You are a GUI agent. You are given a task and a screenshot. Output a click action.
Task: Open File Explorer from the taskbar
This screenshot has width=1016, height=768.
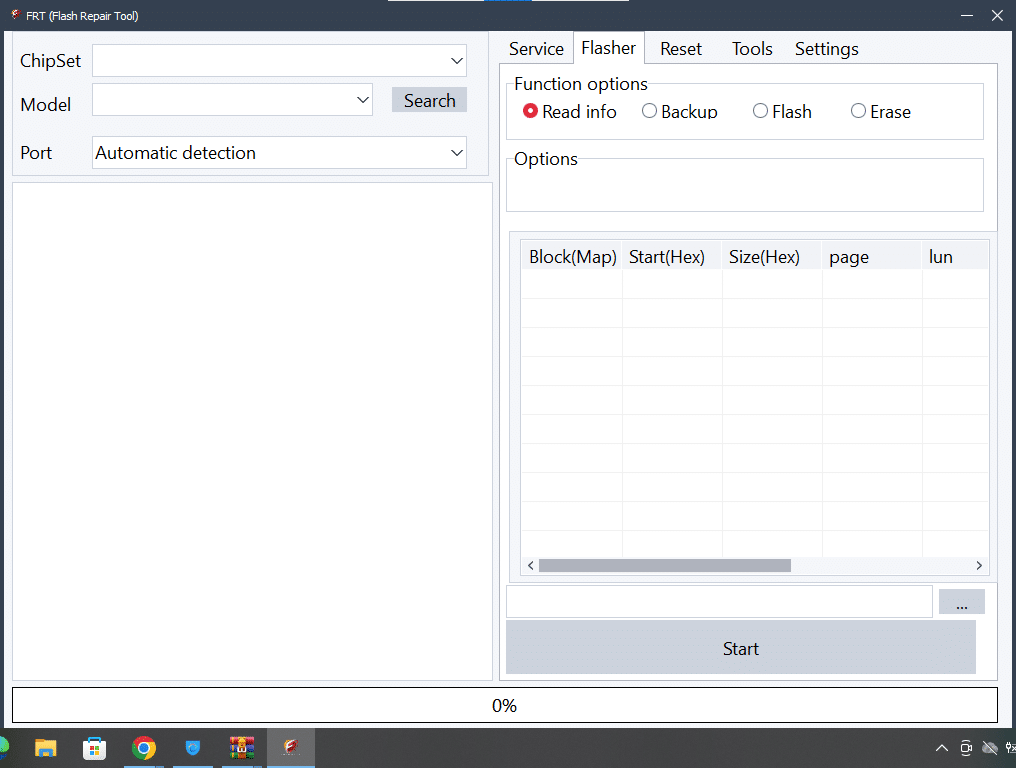click(x=46, y=748)
